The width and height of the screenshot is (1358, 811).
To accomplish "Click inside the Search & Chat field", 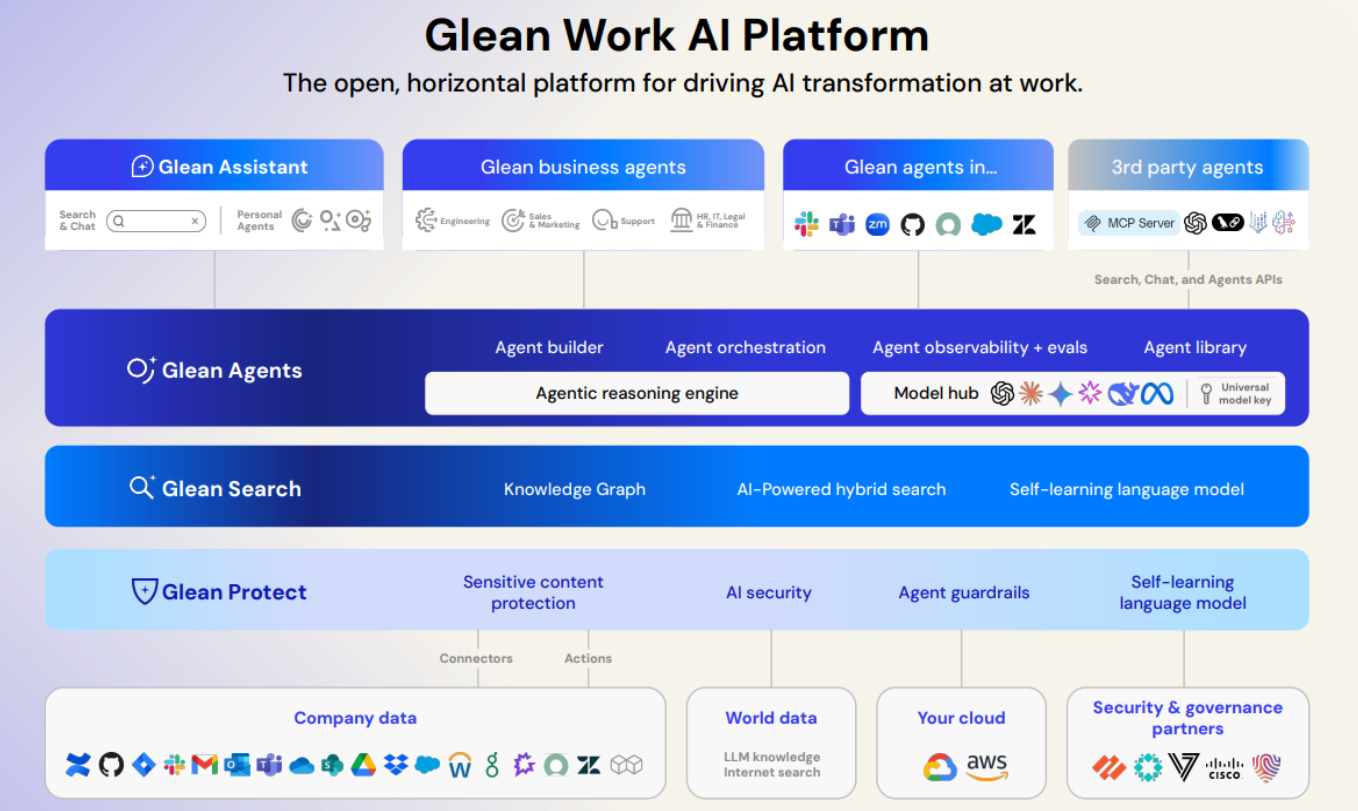I will (150, 221).
